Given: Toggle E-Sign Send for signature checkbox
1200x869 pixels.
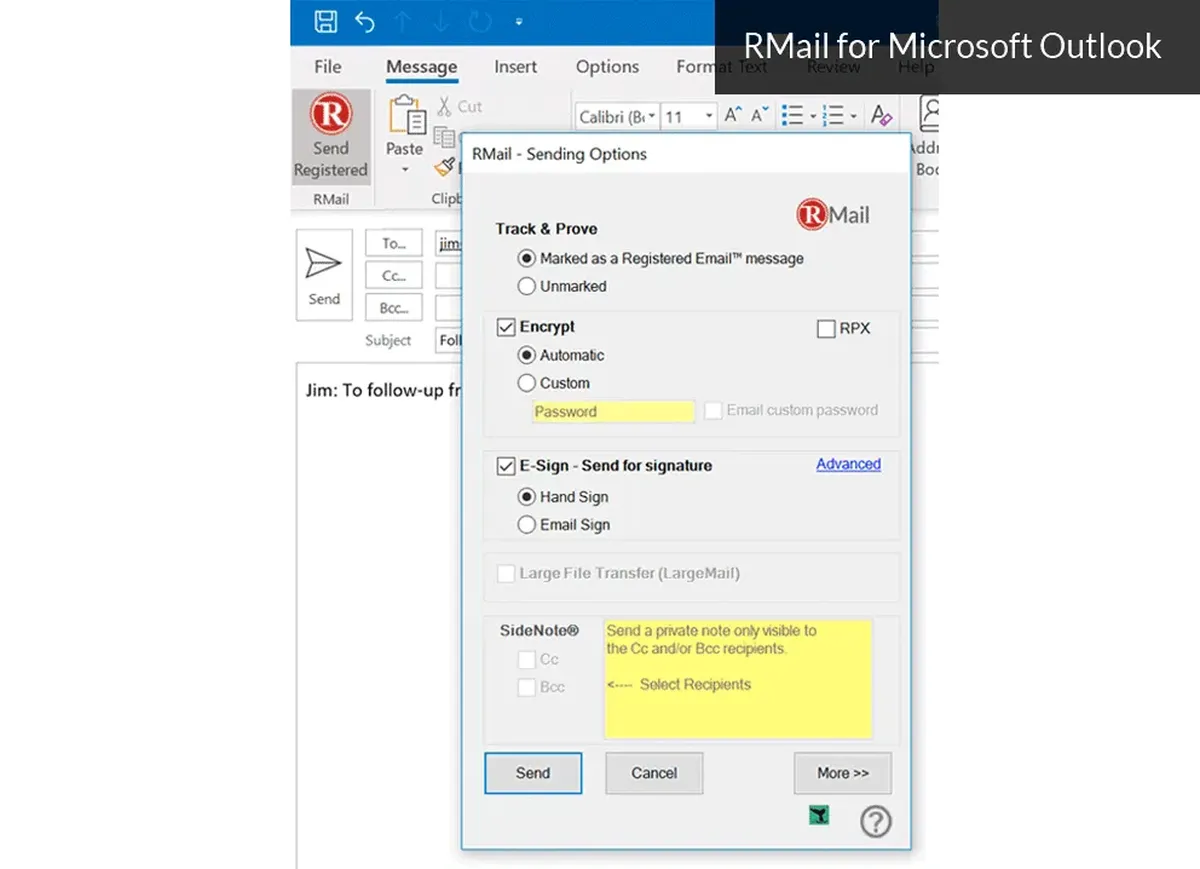Looking at the screenshot, I should [x=506, y=466].
